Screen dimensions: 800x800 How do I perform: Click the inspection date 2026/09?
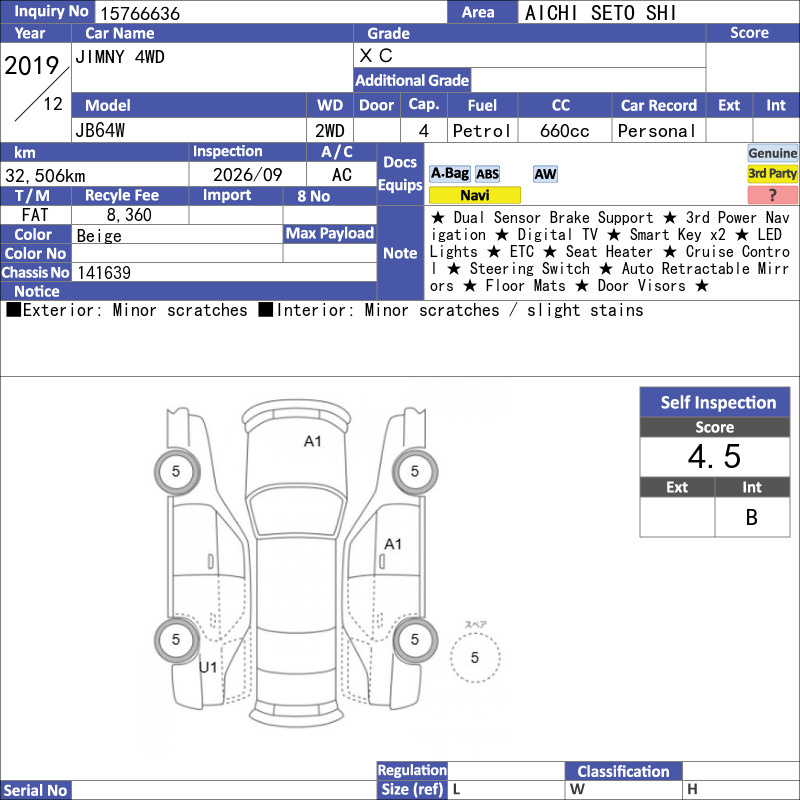pos(247,175)
